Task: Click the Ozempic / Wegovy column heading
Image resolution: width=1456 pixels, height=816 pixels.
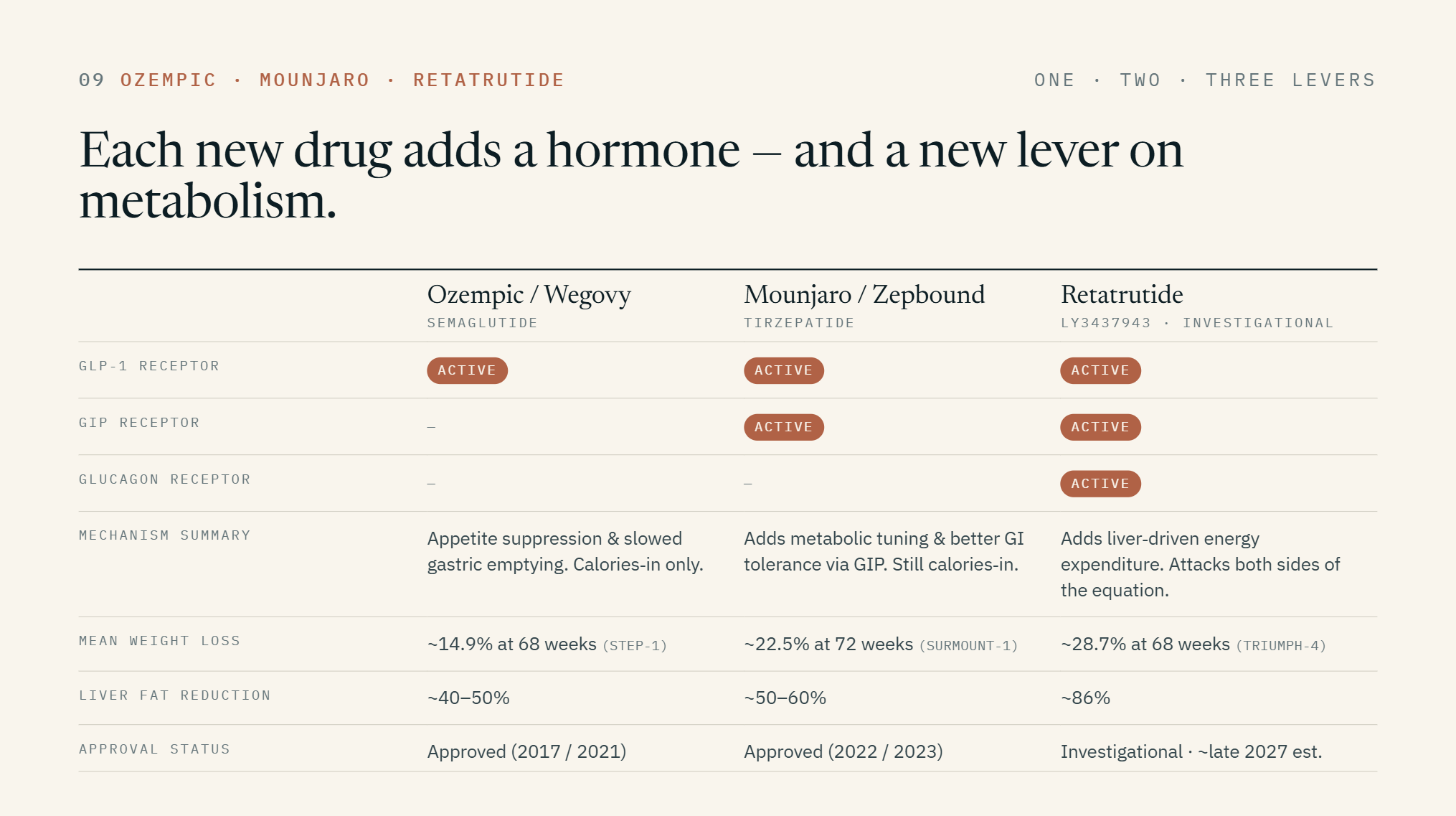Action: (529, 295)
